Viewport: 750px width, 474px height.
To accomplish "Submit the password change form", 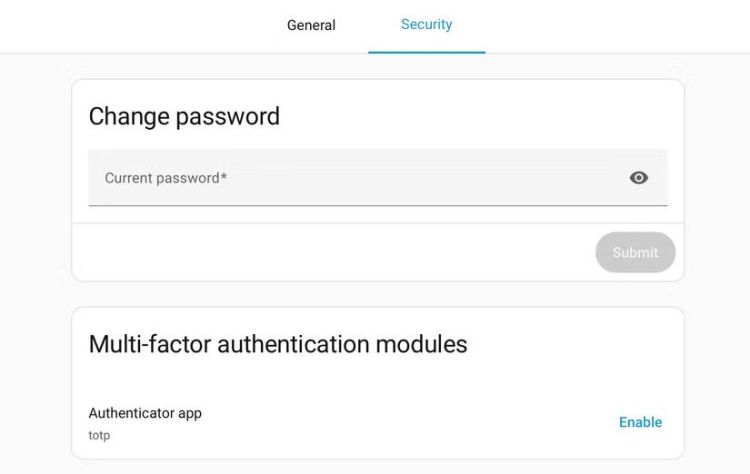I will tap(635, 253).
